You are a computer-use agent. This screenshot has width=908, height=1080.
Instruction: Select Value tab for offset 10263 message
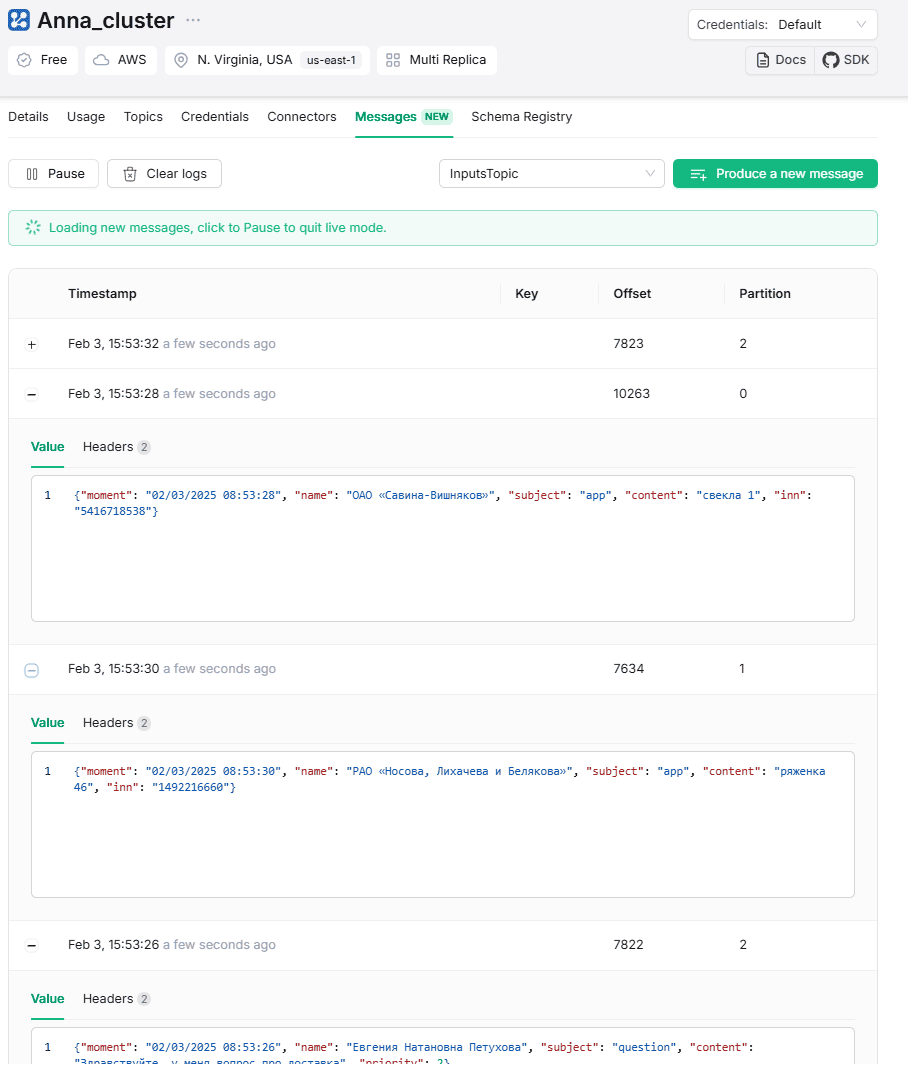pos(48,447)
